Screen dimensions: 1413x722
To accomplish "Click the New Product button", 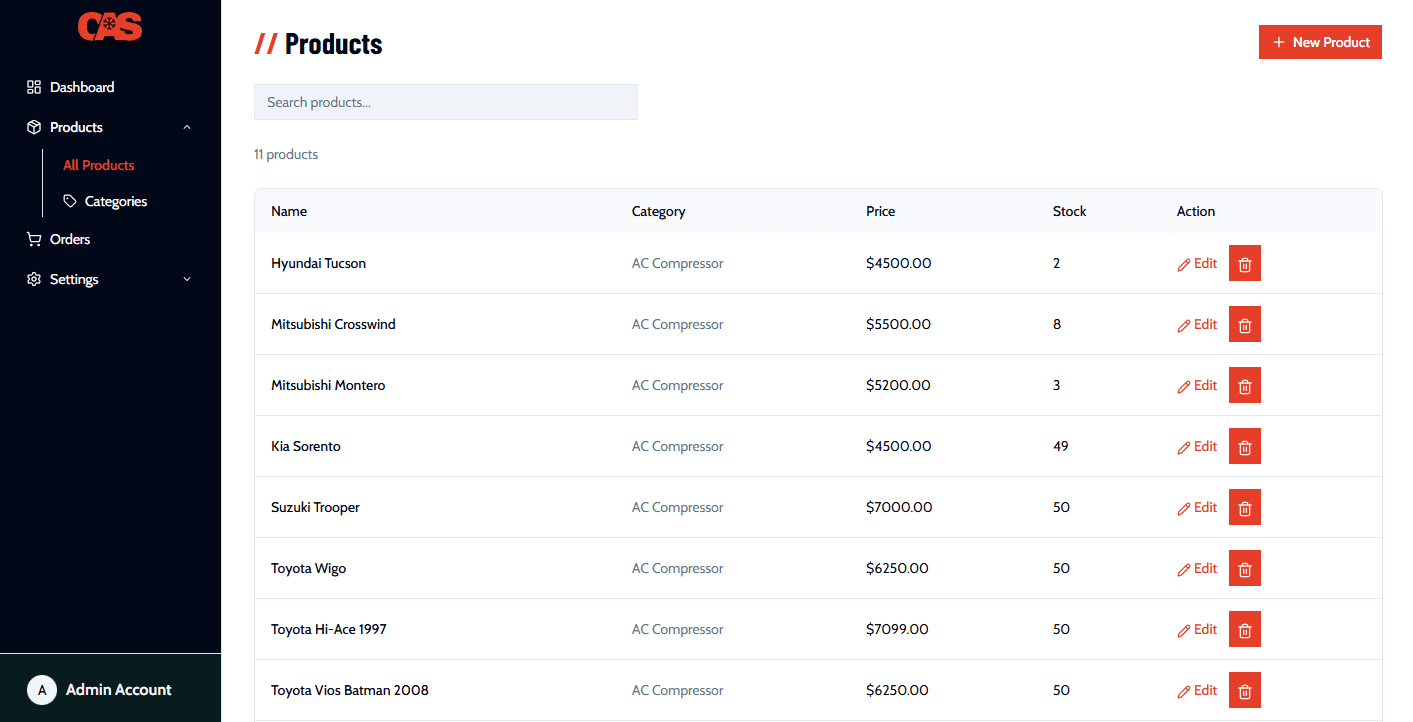I will click(x=1320, y=42).
